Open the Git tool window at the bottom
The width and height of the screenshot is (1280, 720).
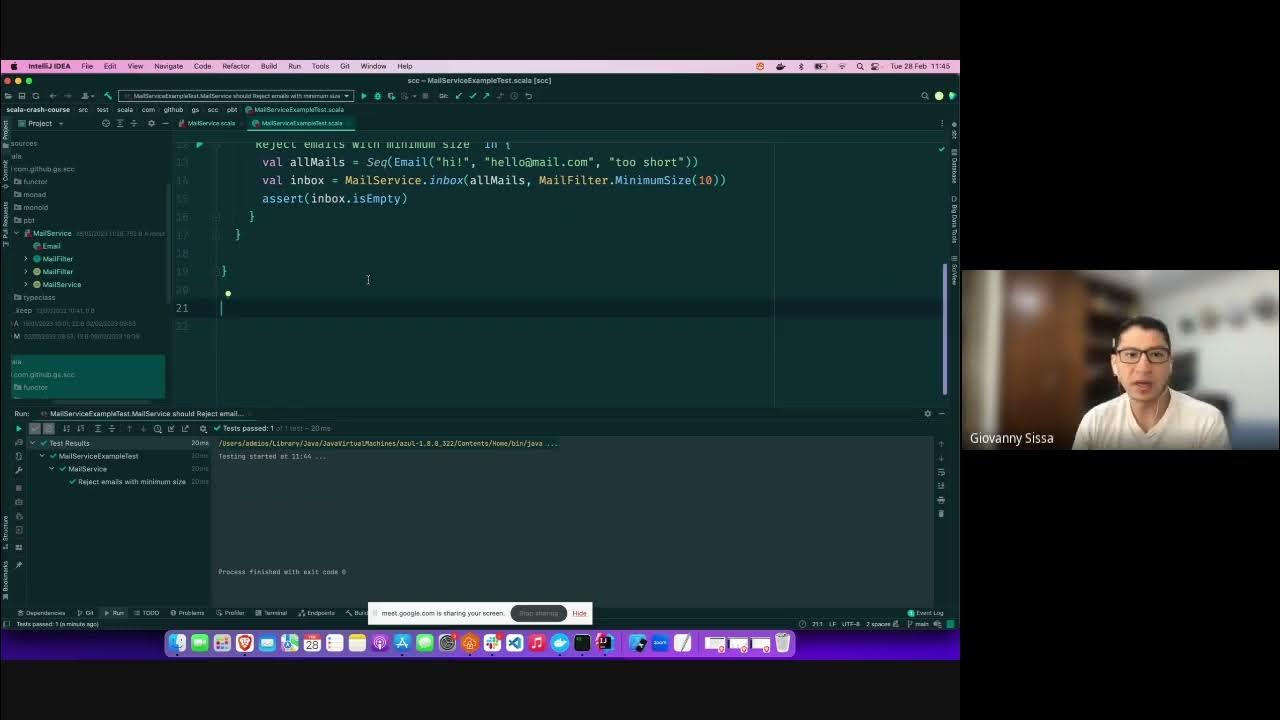click(x=87, y=612)
